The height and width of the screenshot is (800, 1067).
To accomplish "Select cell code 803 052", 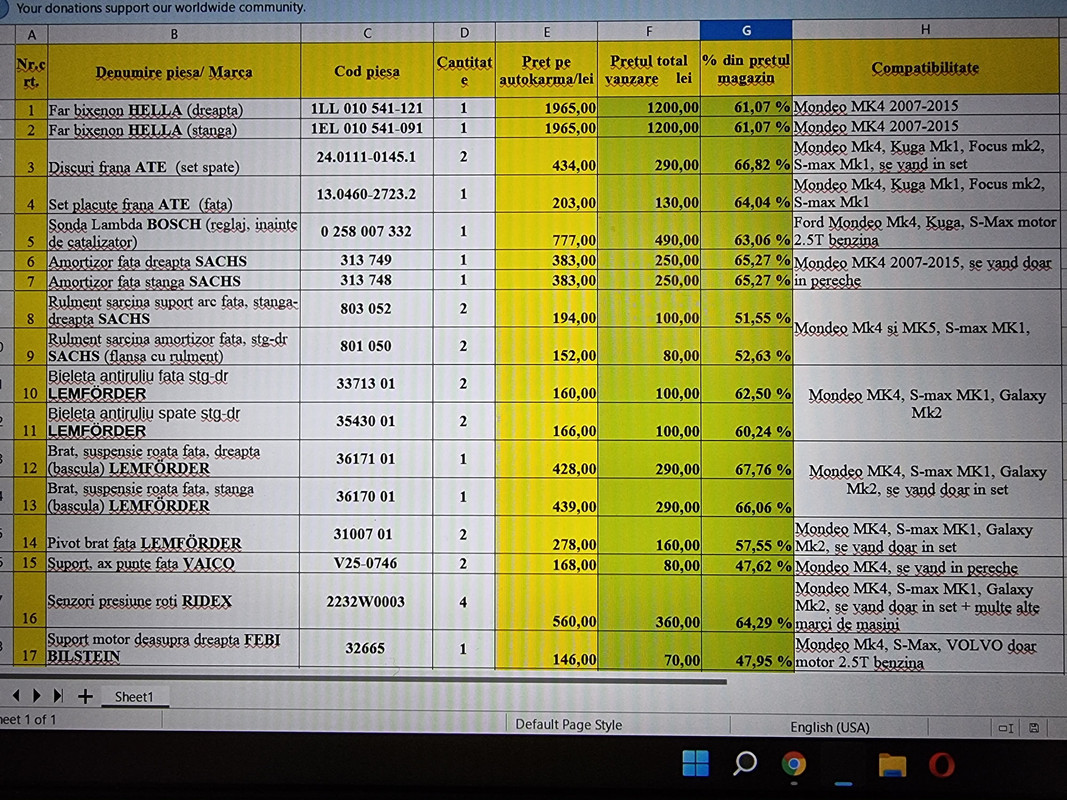I will click(367, 309).
